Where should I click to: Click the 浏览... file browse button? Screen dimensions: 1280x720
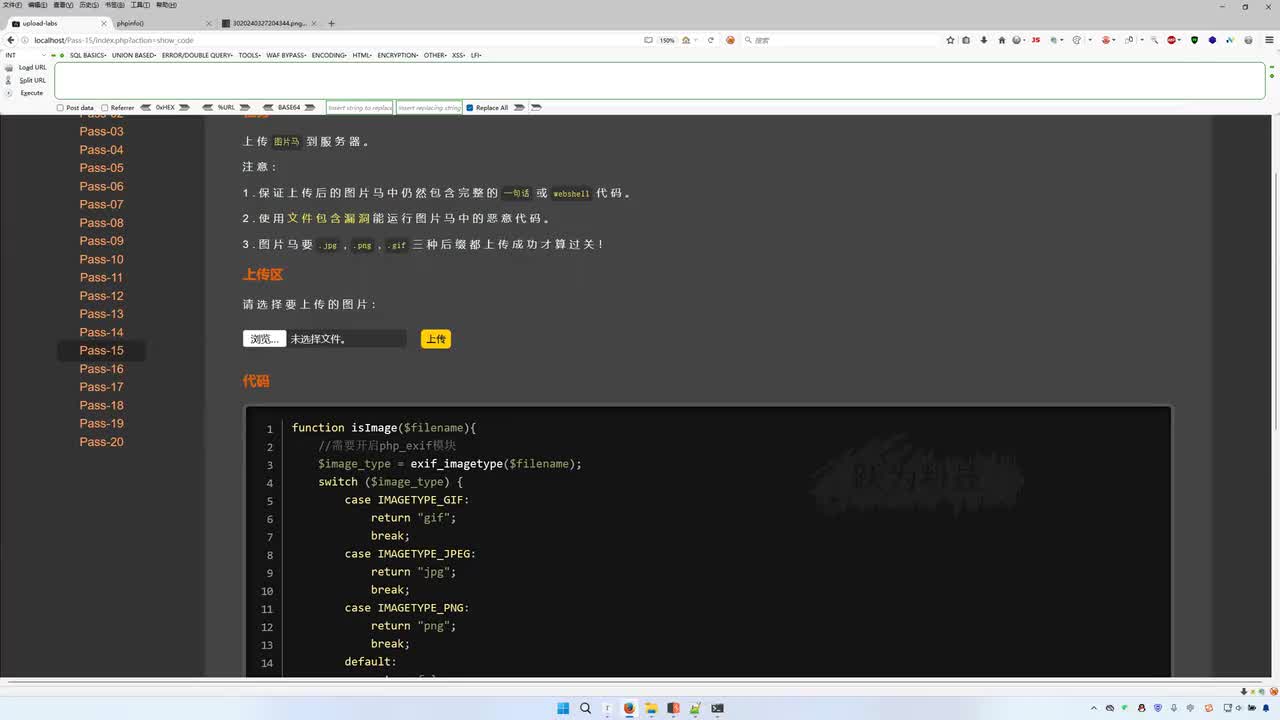click(265, 339)
